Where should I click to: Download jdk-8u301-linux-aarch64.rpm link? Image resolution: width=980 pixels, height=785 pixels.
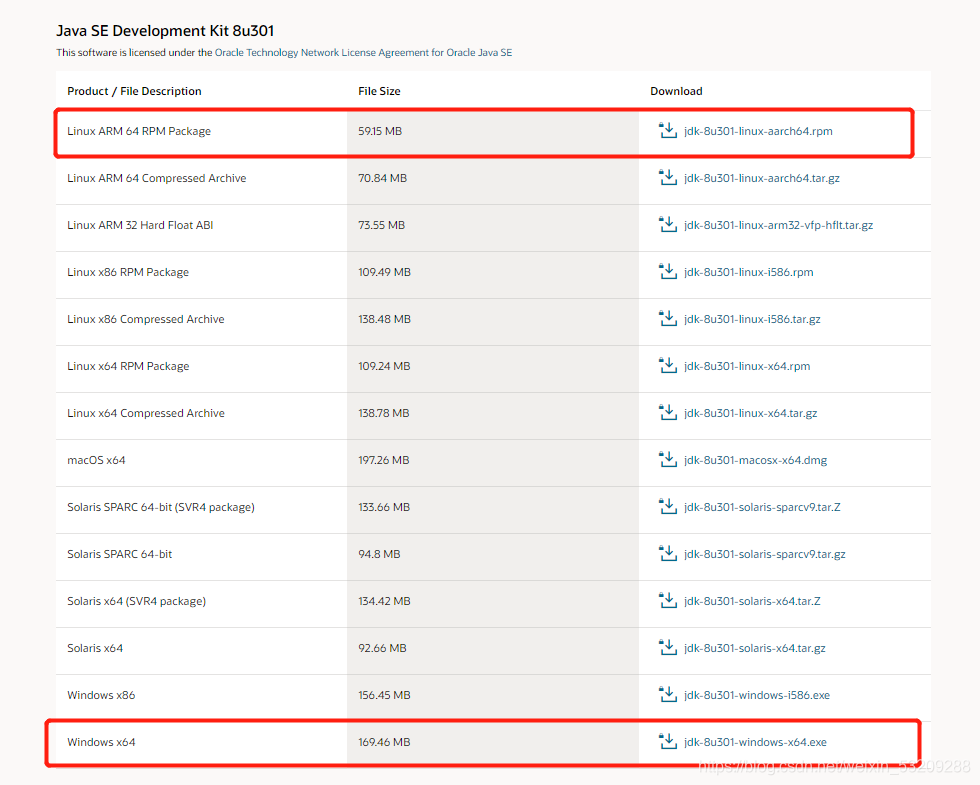pyautogui.click(x=758, y=131)
